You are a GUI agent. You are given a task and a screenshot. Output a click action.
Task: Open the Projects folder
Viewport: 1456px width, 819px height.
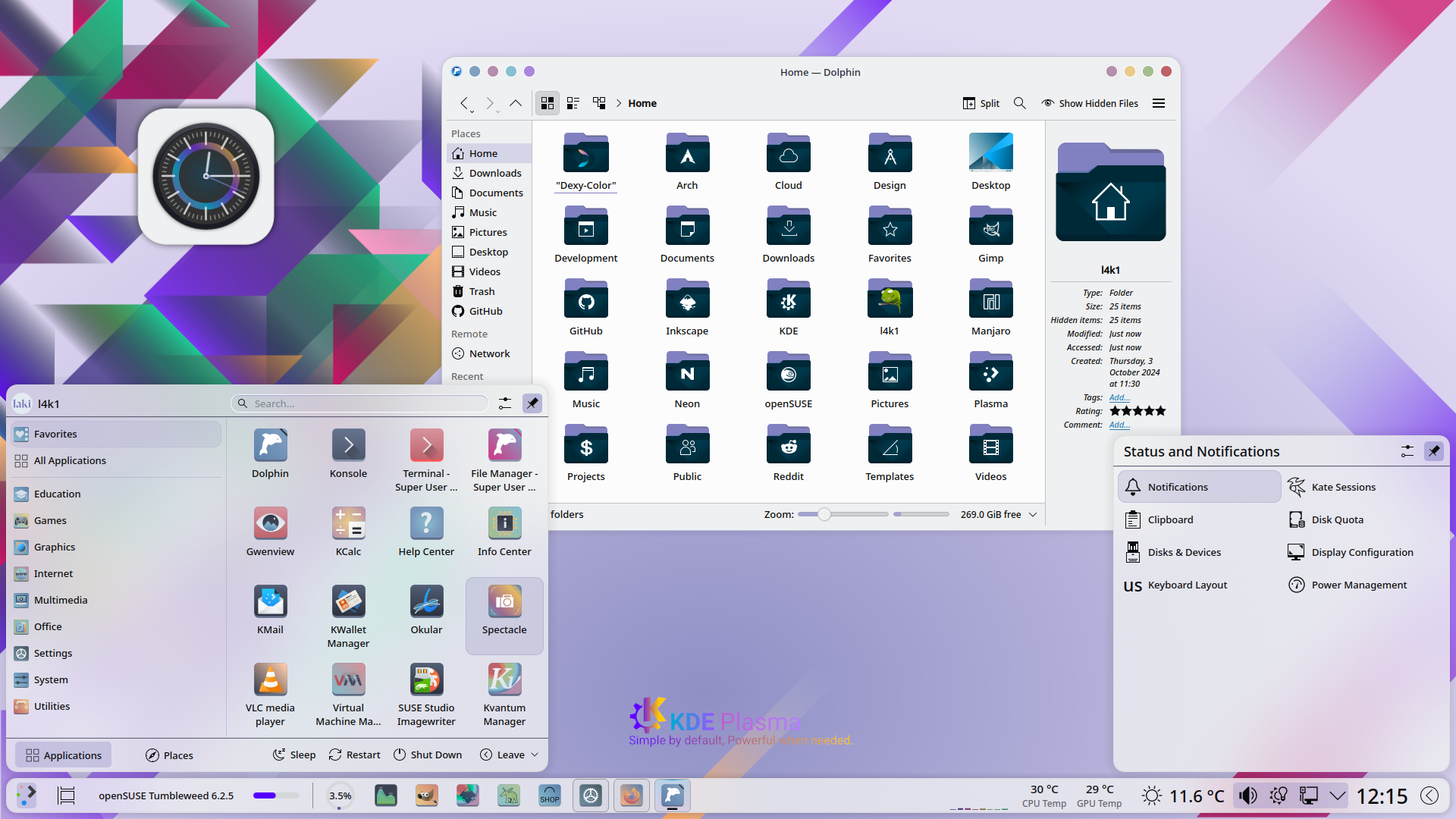(x=586, y=453)
